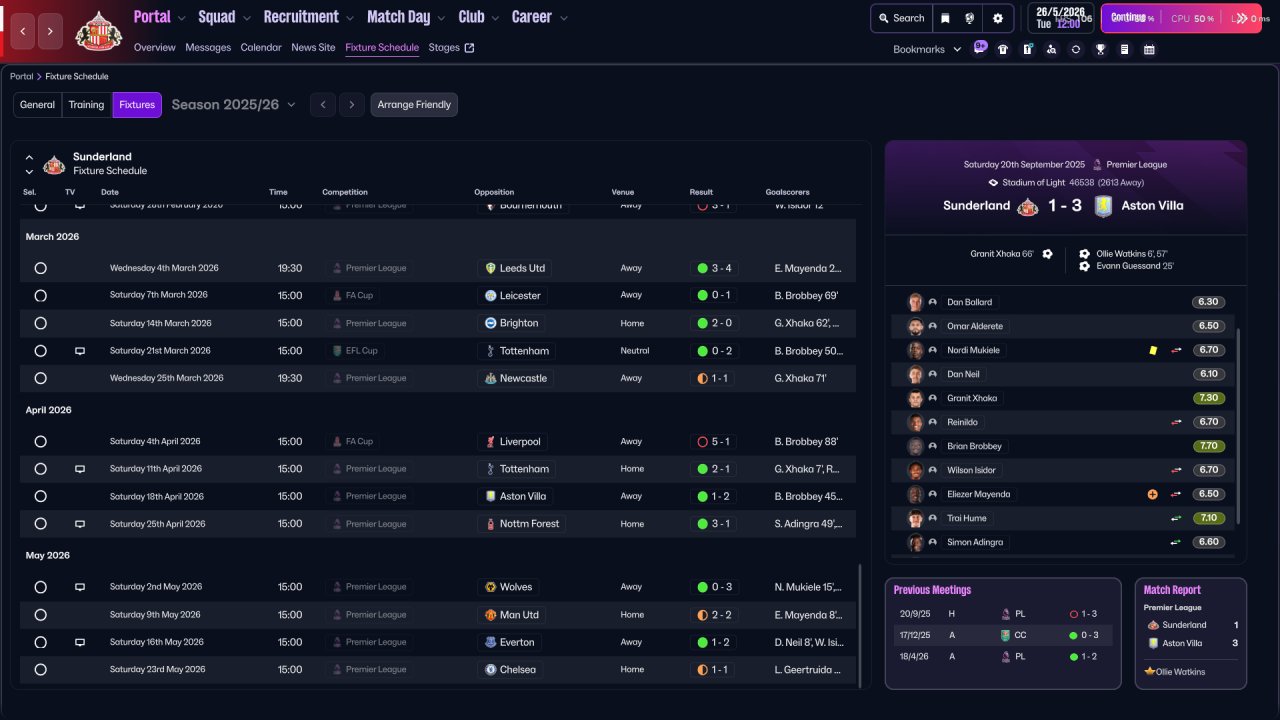Click the player ratings panel scrollbar
Viewport: 1280px width, 720px height.
[x=1238, y=426]
